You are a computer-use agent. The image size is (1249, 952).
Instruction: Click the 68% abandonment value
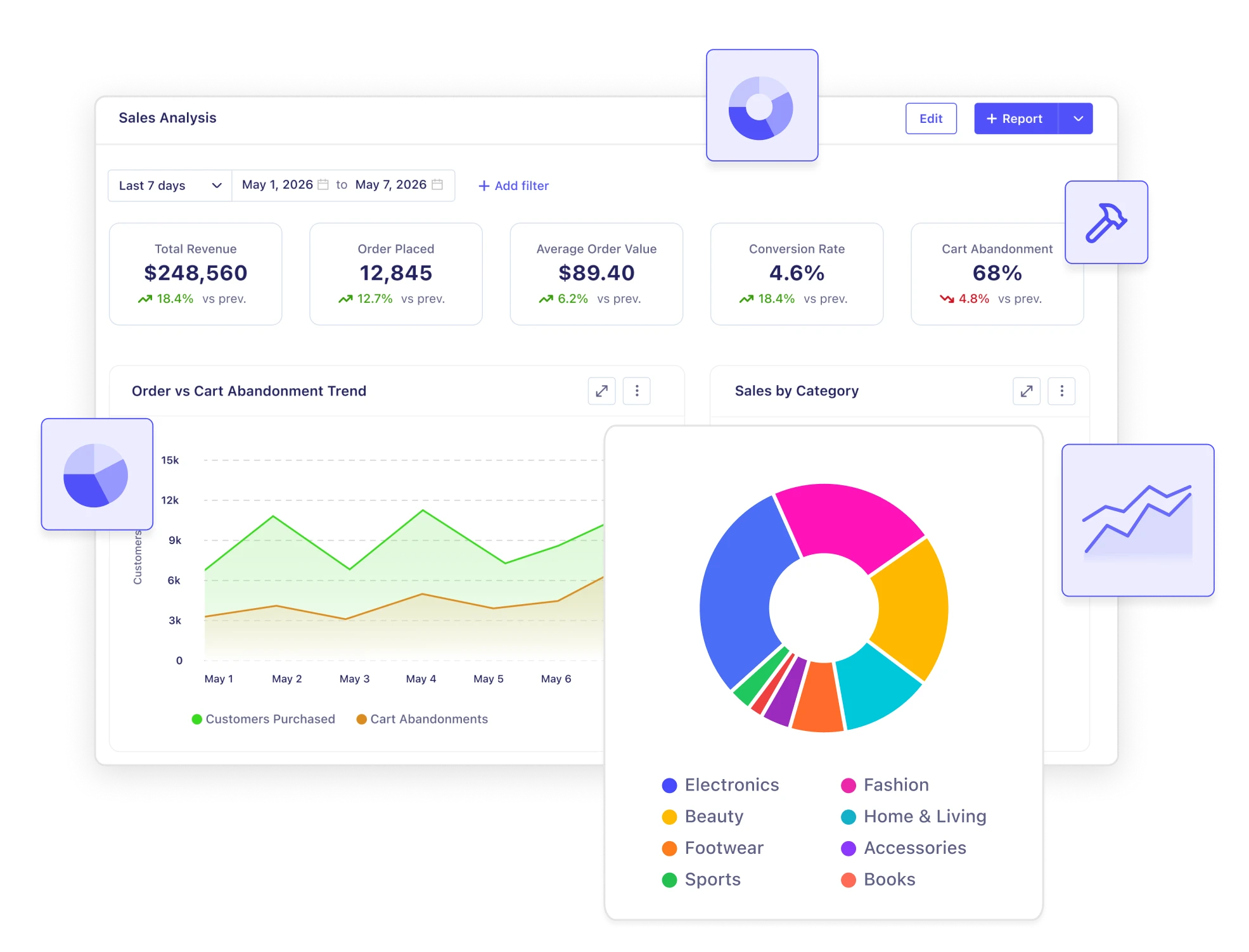pos(997,273)
